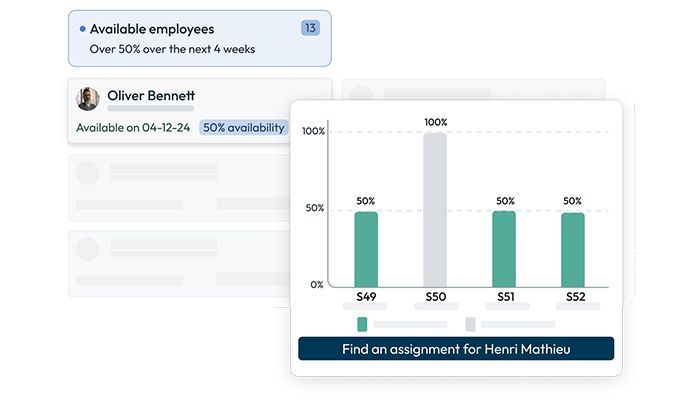Select the S50 week label

click(x=435, y=297)
